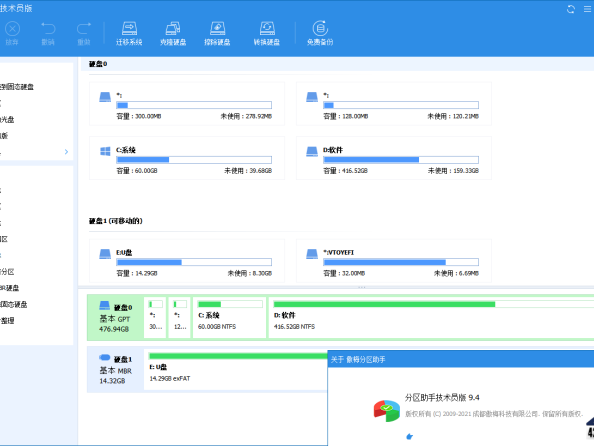594x446 pixels.
Task: Open the 免费备份 free backup tool
Action: click(x=320, y=33)
